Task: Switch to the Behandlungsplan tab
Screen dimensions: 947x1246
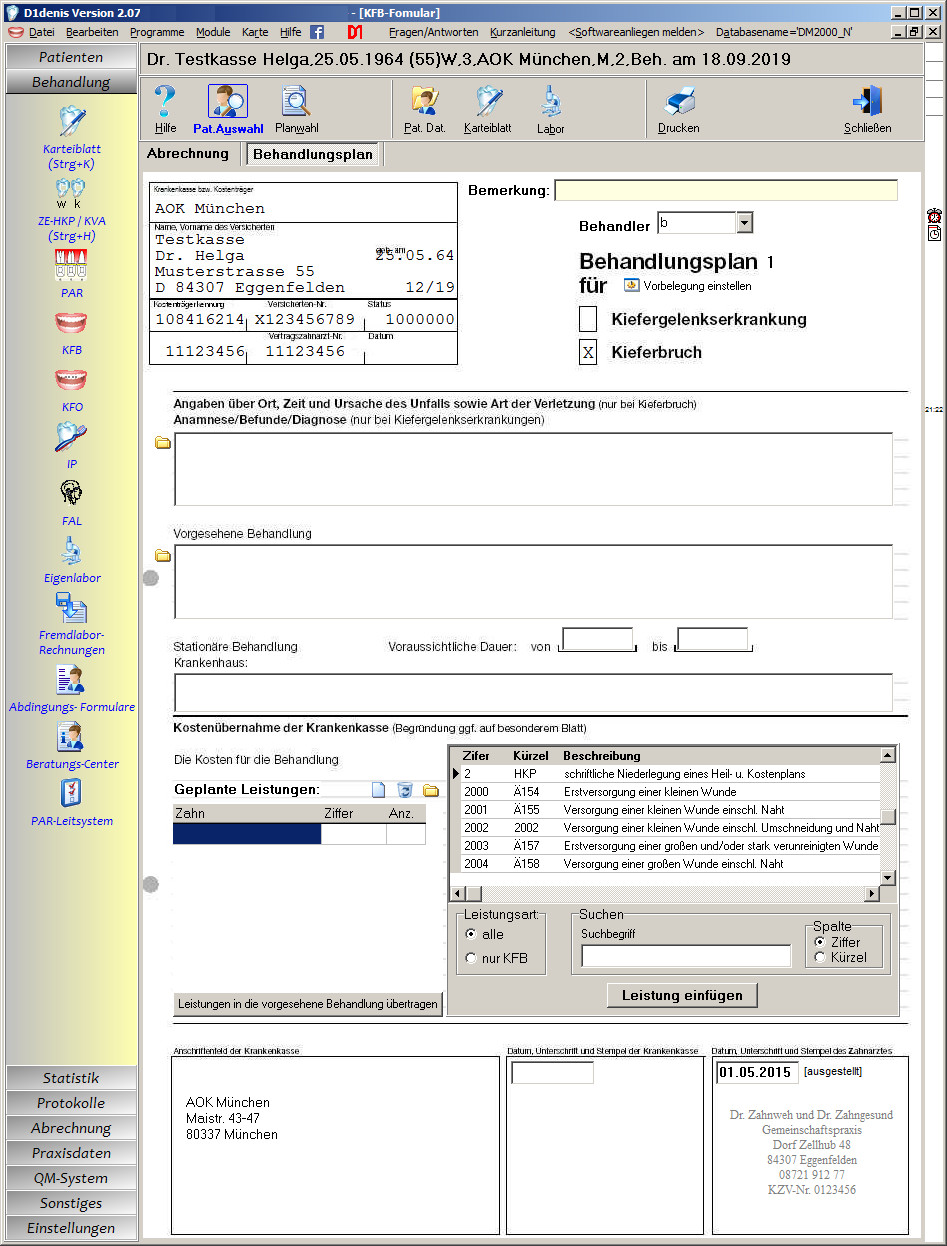Action: 313,154
